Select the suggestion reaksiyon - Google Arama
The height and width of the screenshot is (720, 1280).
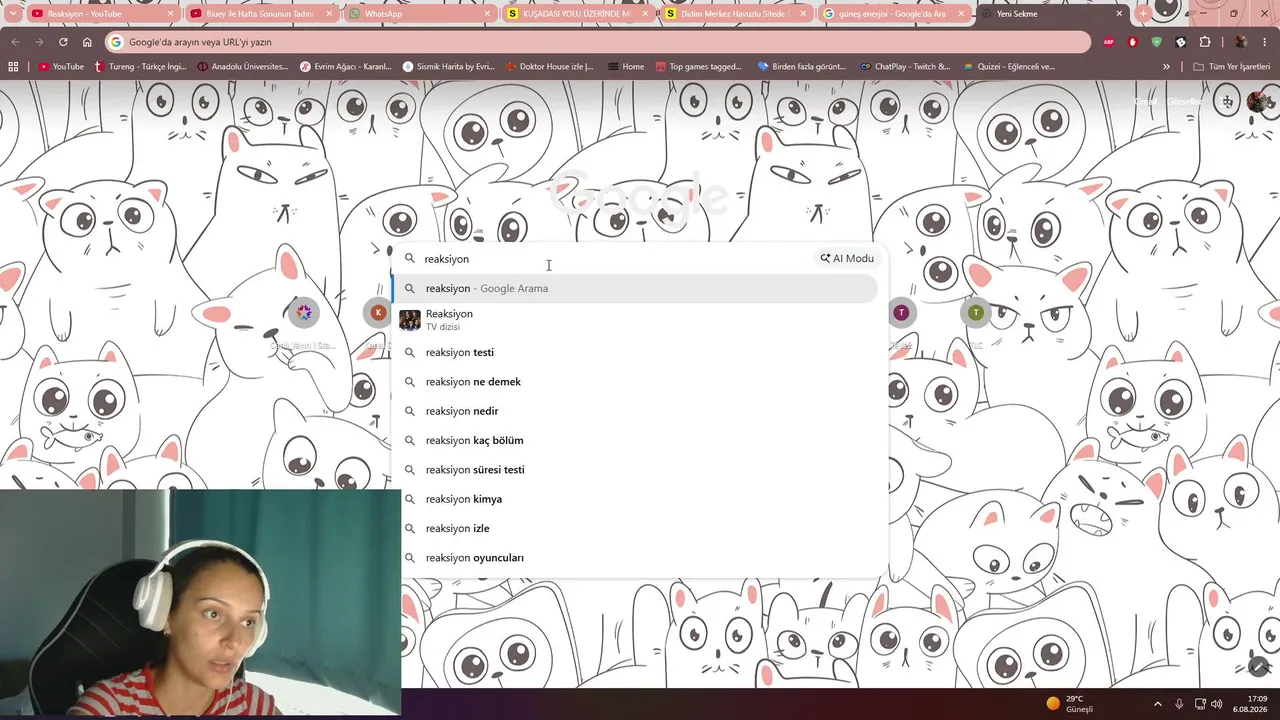(635, 288)
